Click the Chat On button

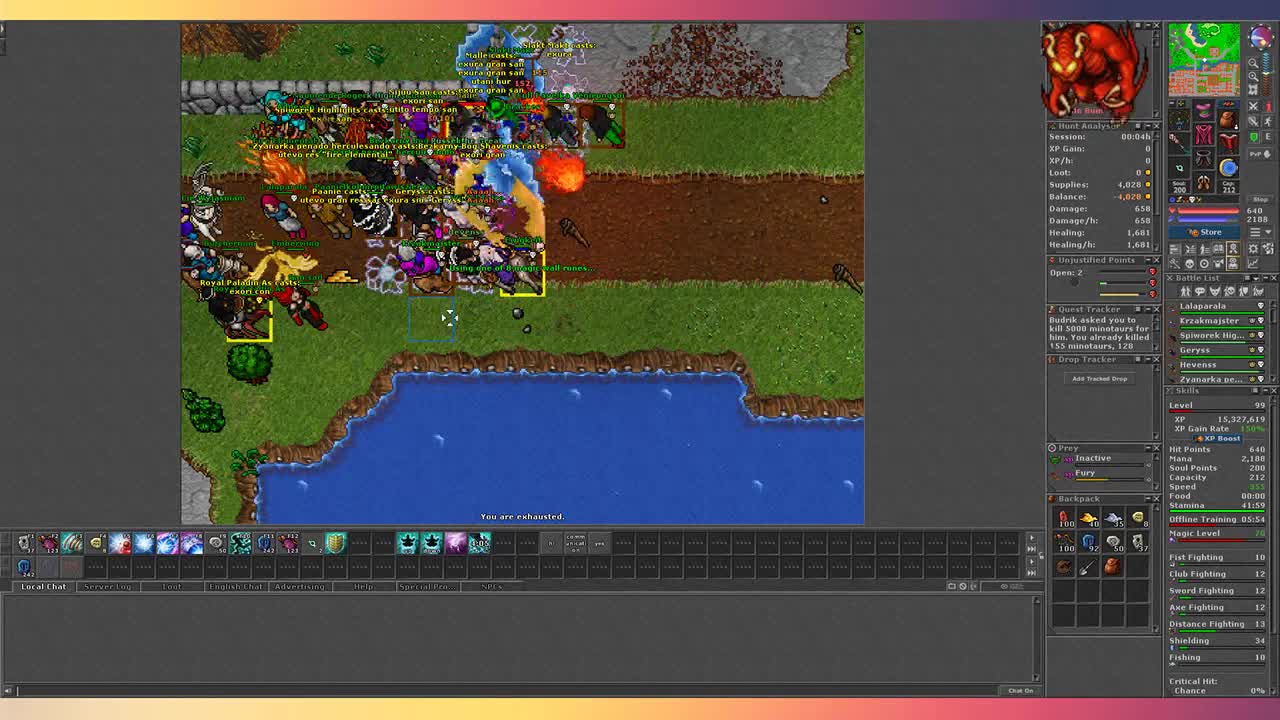(x=1020, y=690)
